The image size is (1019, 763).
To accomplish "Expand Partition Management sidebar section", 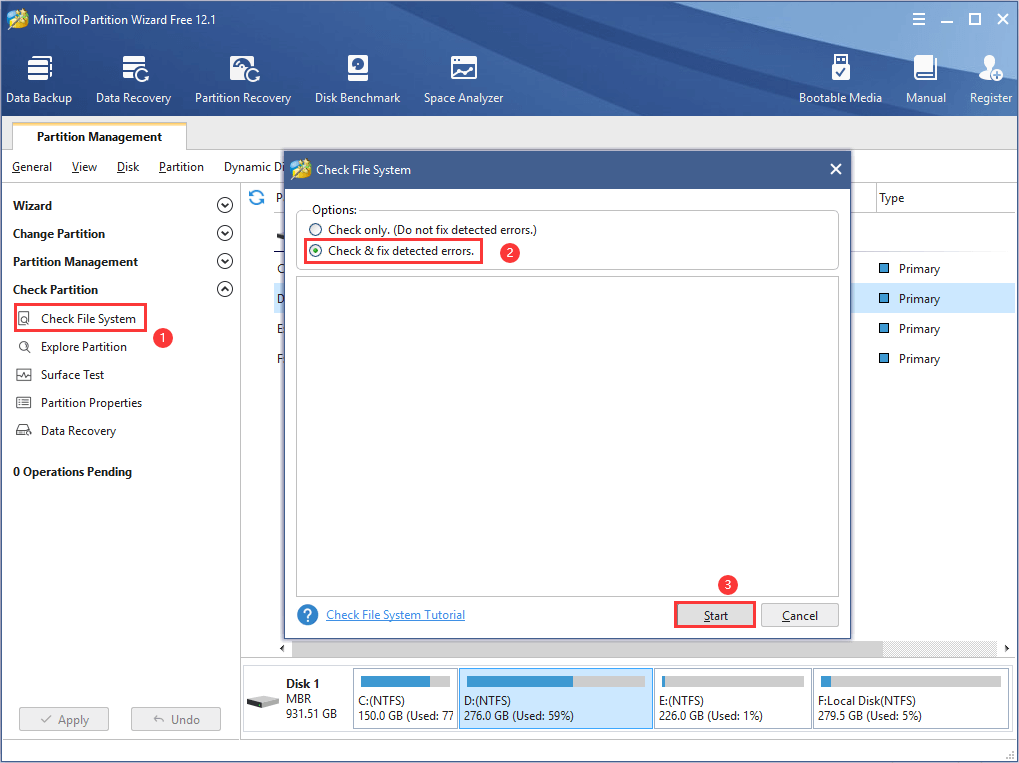I will [x=225, y=261].
